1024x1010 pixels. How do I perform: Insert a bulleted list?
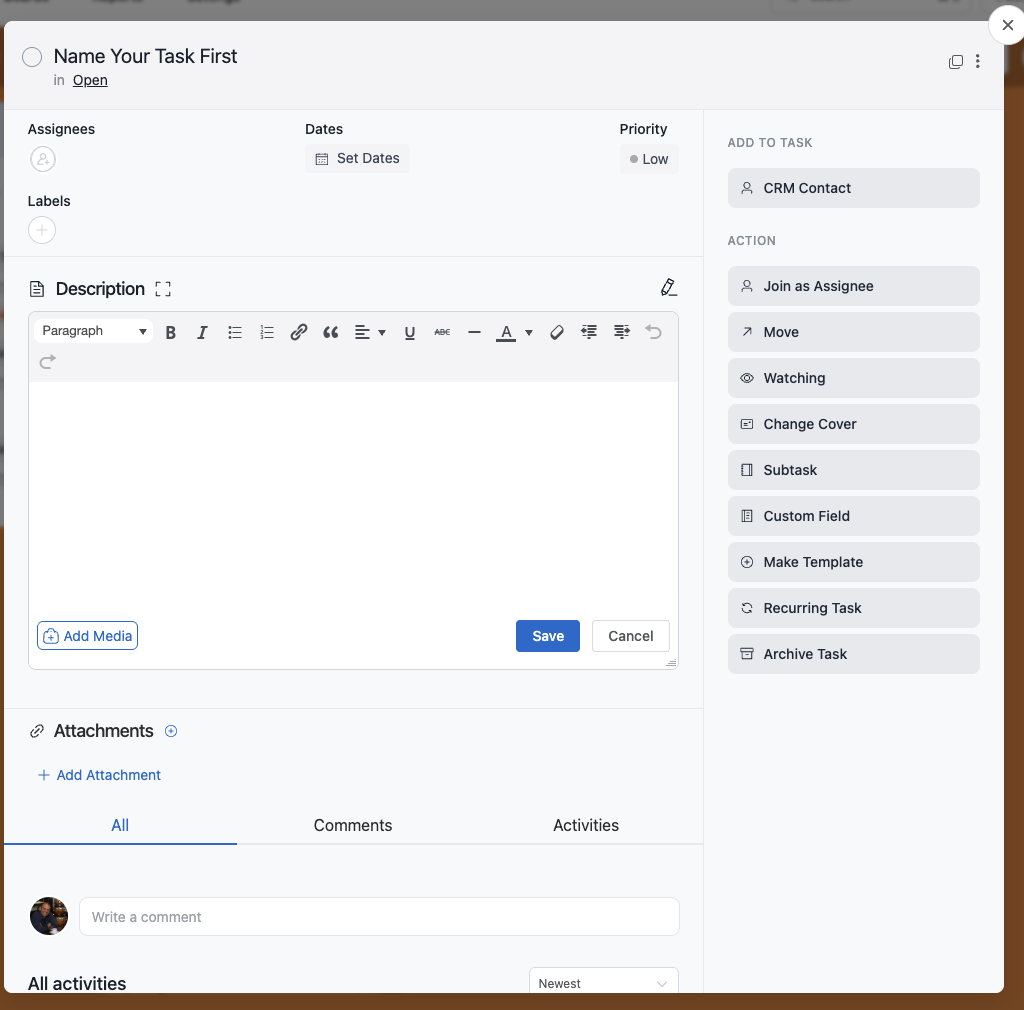235,333
